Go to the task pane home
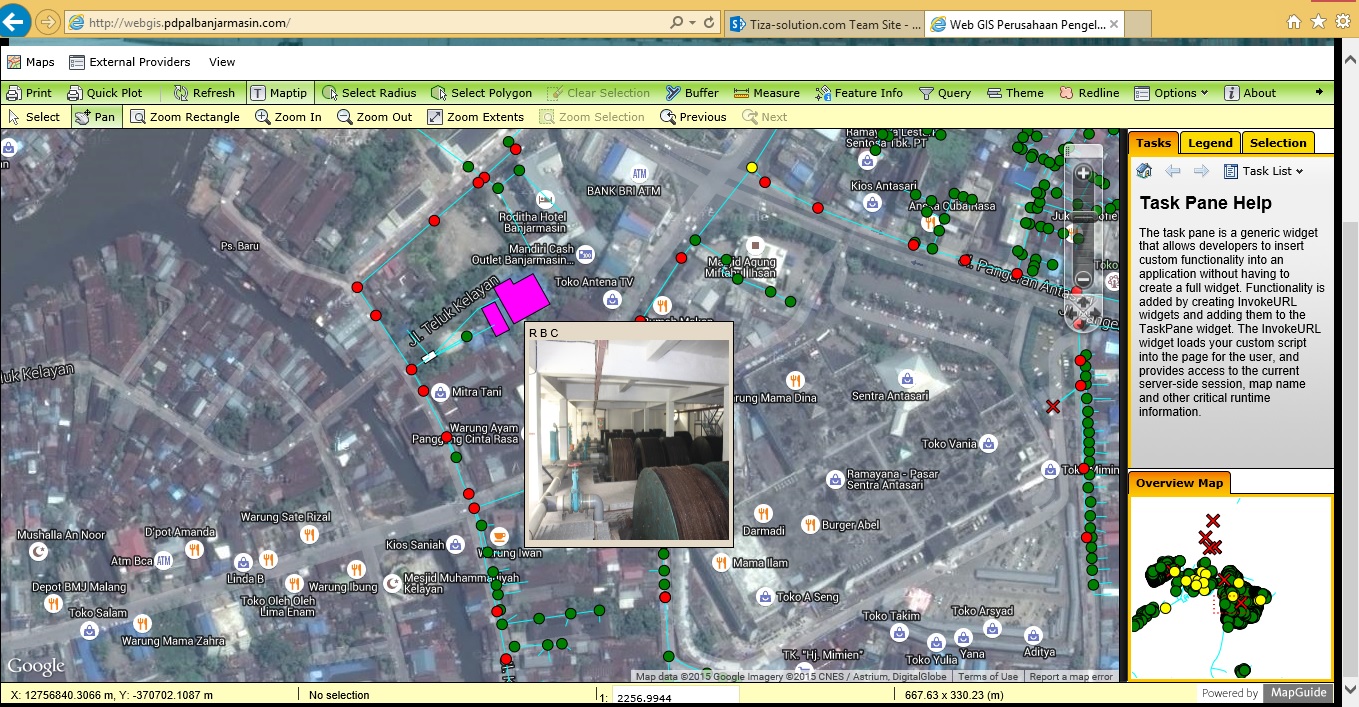The image size is (1359, 707). (x=1144, y=171)
